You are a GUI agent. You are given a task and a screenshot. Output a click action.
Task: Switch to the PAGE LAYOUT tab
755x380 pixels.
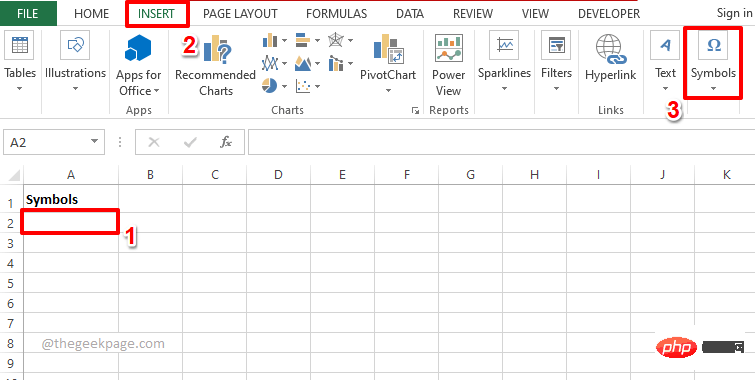[240, 13]
